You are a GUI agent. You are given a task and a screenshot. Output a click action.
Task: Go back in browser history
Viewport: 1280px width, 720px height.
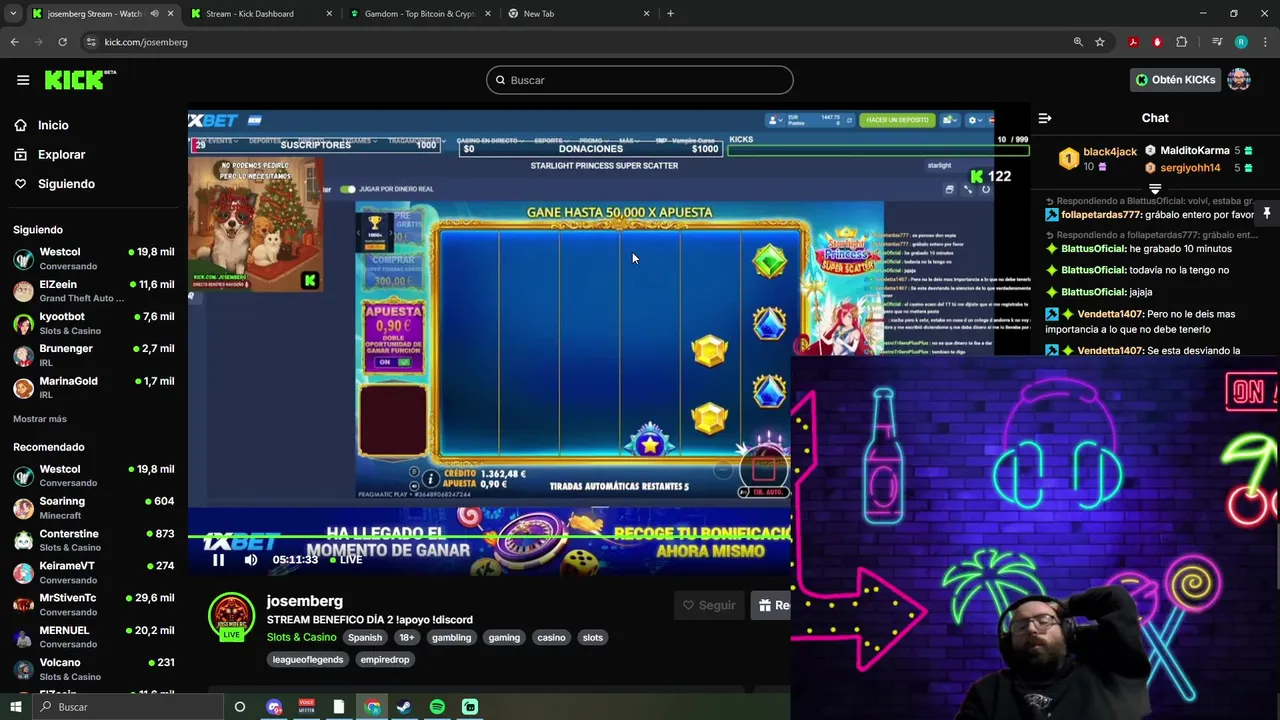pos(15,42)
